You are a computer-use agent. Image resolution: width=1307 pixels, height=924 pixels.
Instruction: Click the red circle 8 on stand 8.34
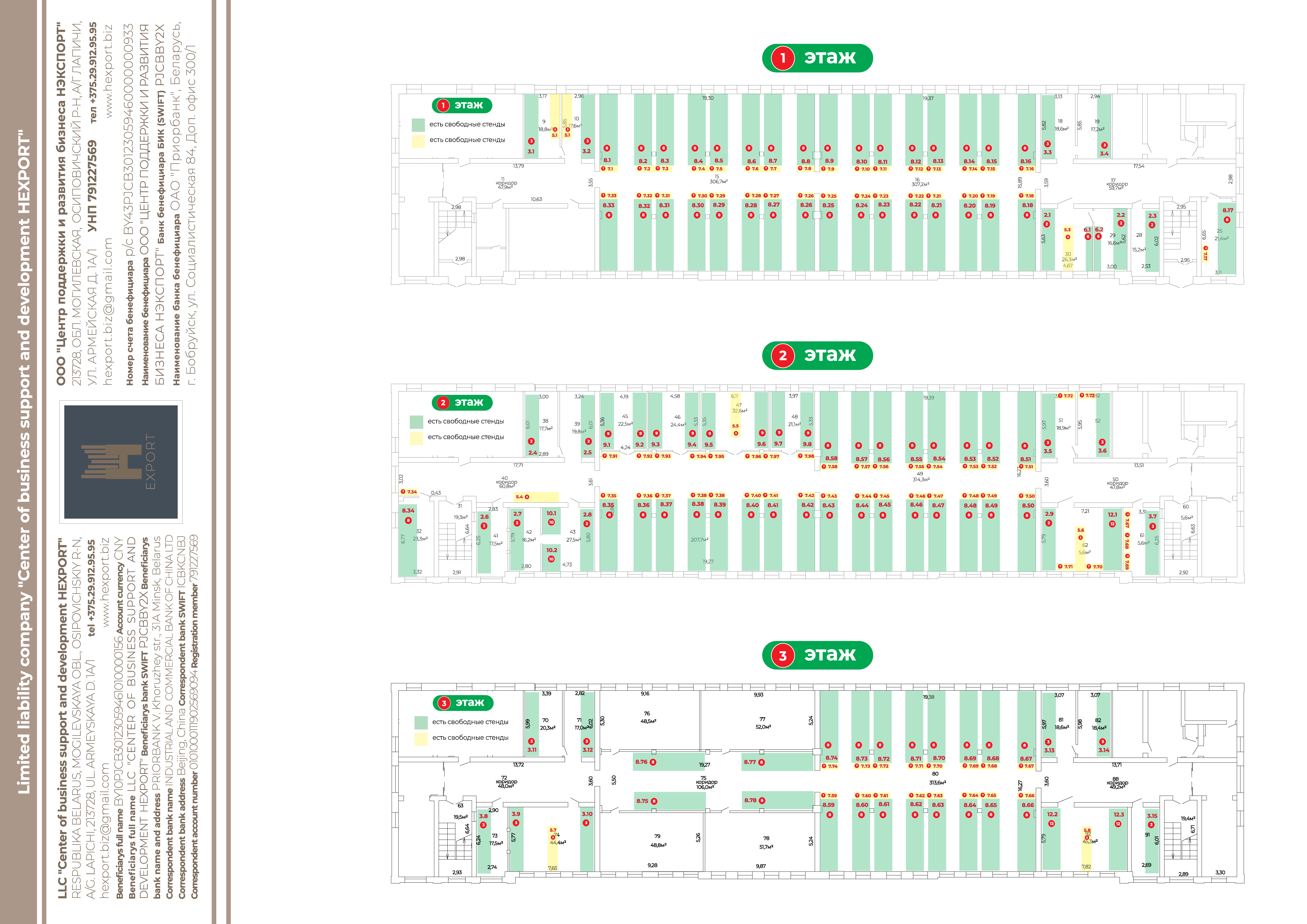tap(408, 520)
